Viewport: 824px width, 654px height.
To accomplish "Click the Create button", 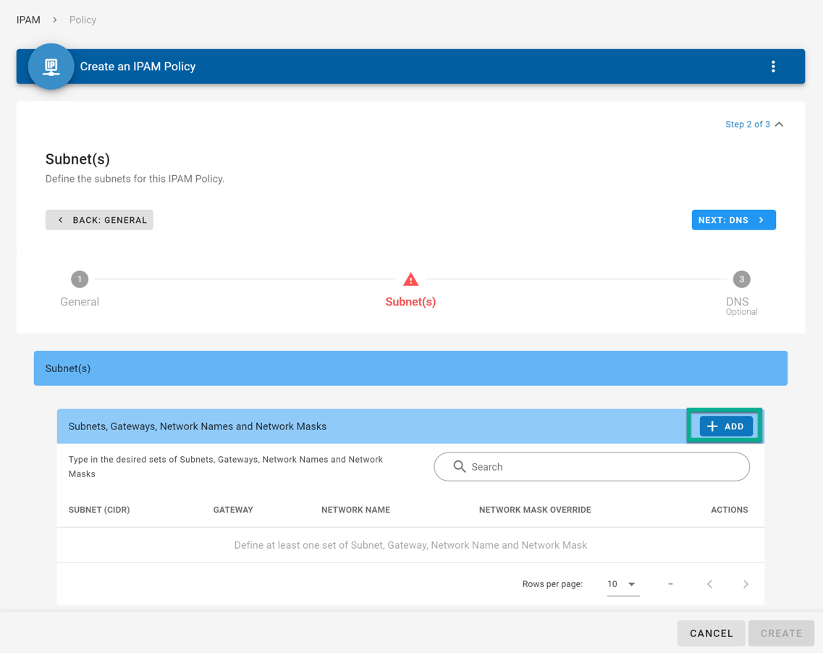I will coord(781,634).
